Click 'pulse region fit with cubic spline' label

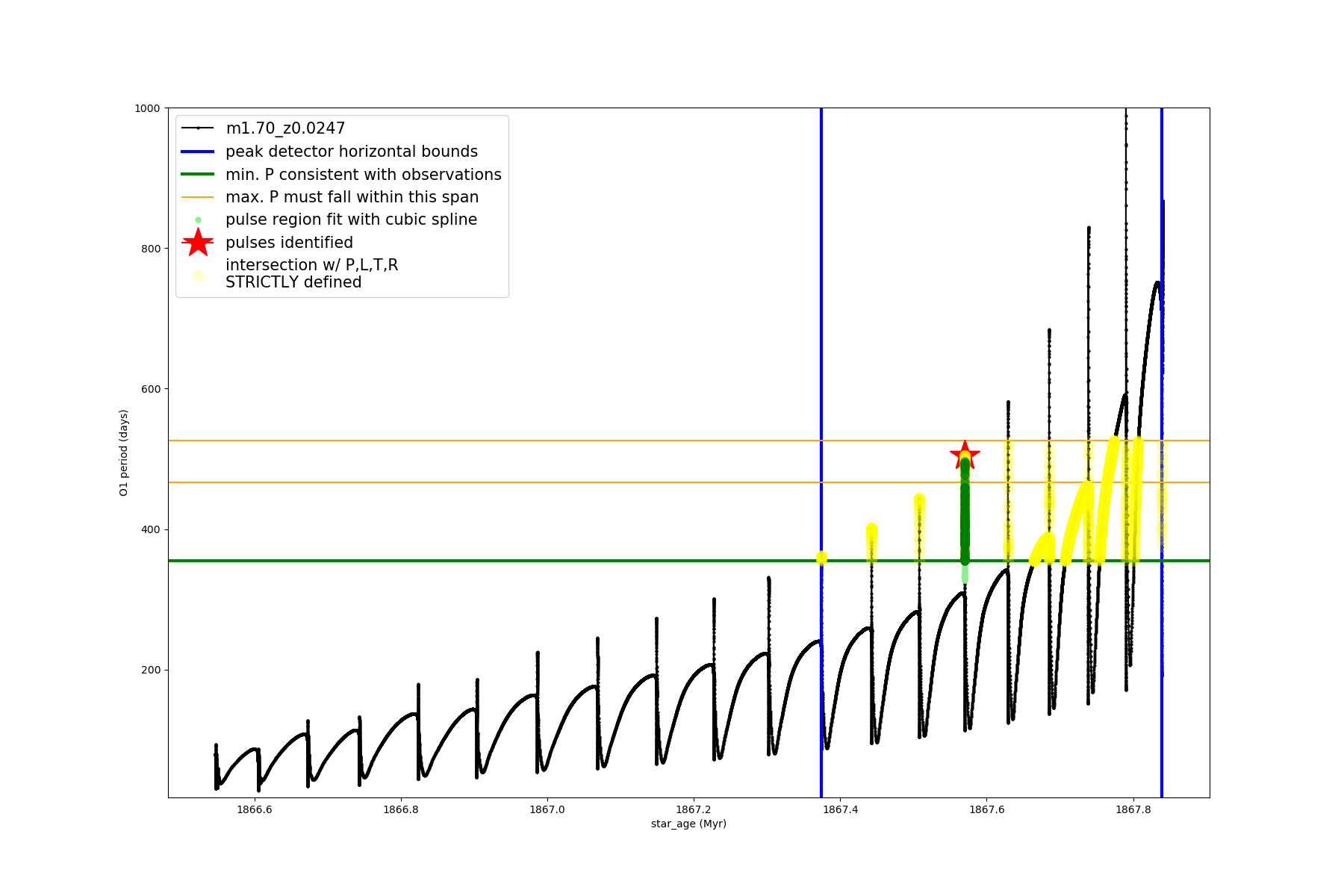(x=351, y=220)
